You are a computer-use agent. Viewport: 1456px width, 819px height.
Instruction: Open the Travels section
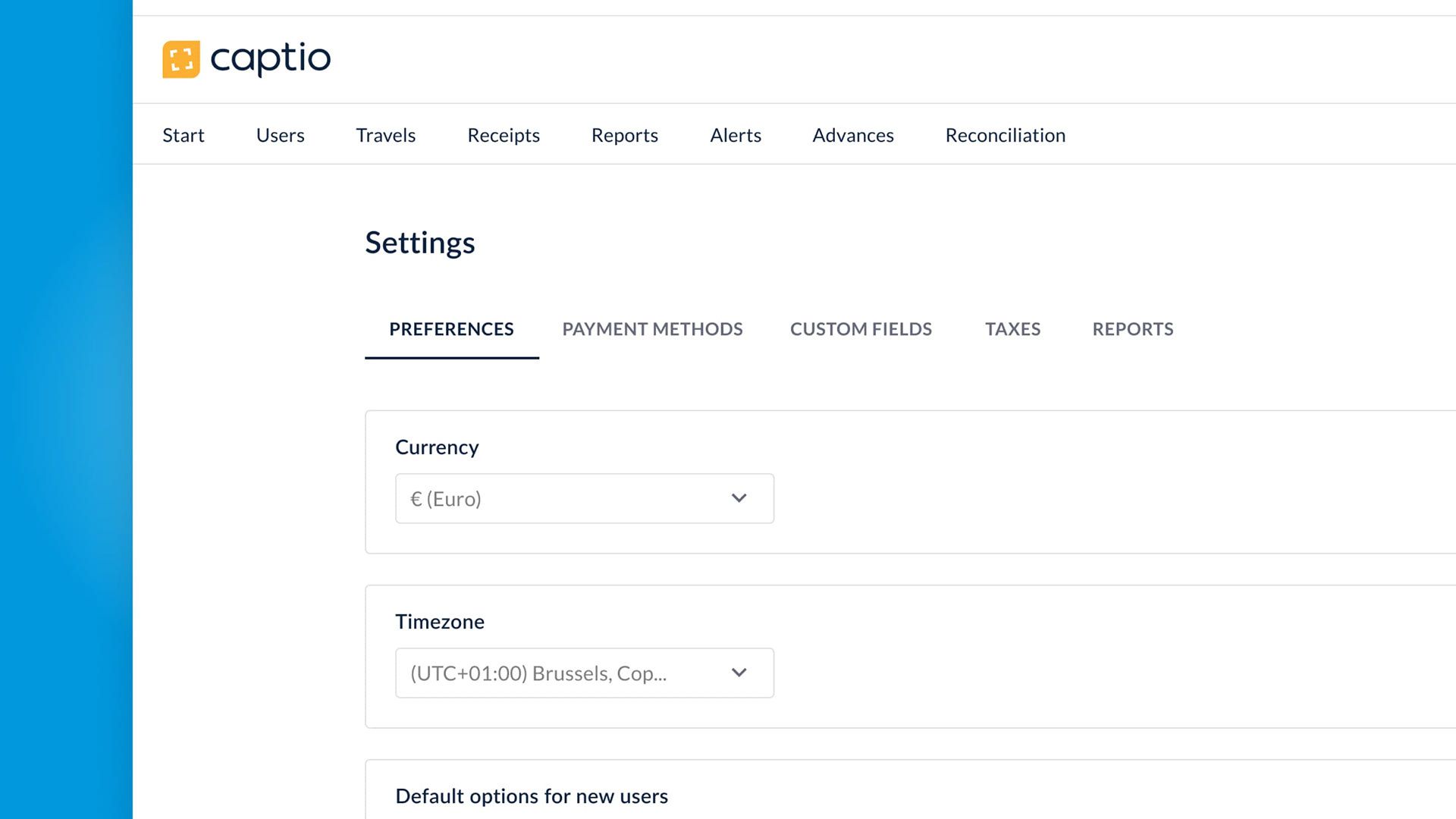pyautogui.click(x=386, y=135)
